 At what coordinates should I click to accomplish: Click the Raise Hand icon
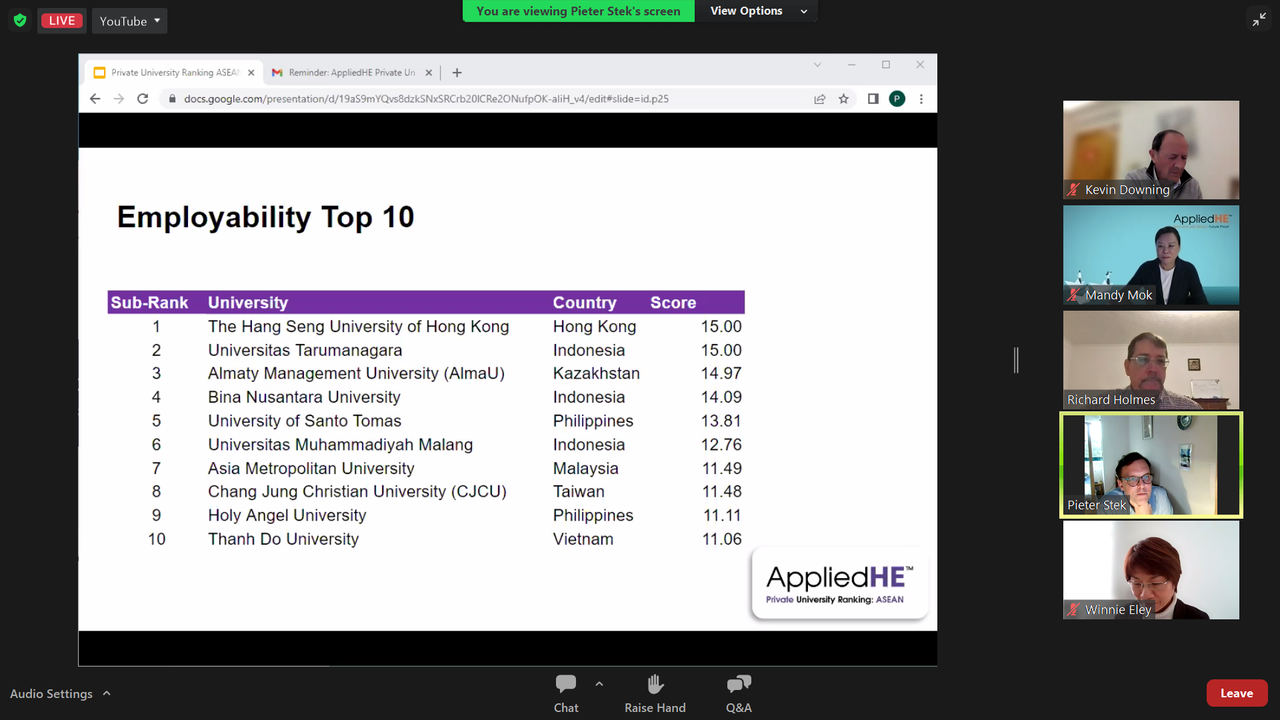tap(655, 693)
